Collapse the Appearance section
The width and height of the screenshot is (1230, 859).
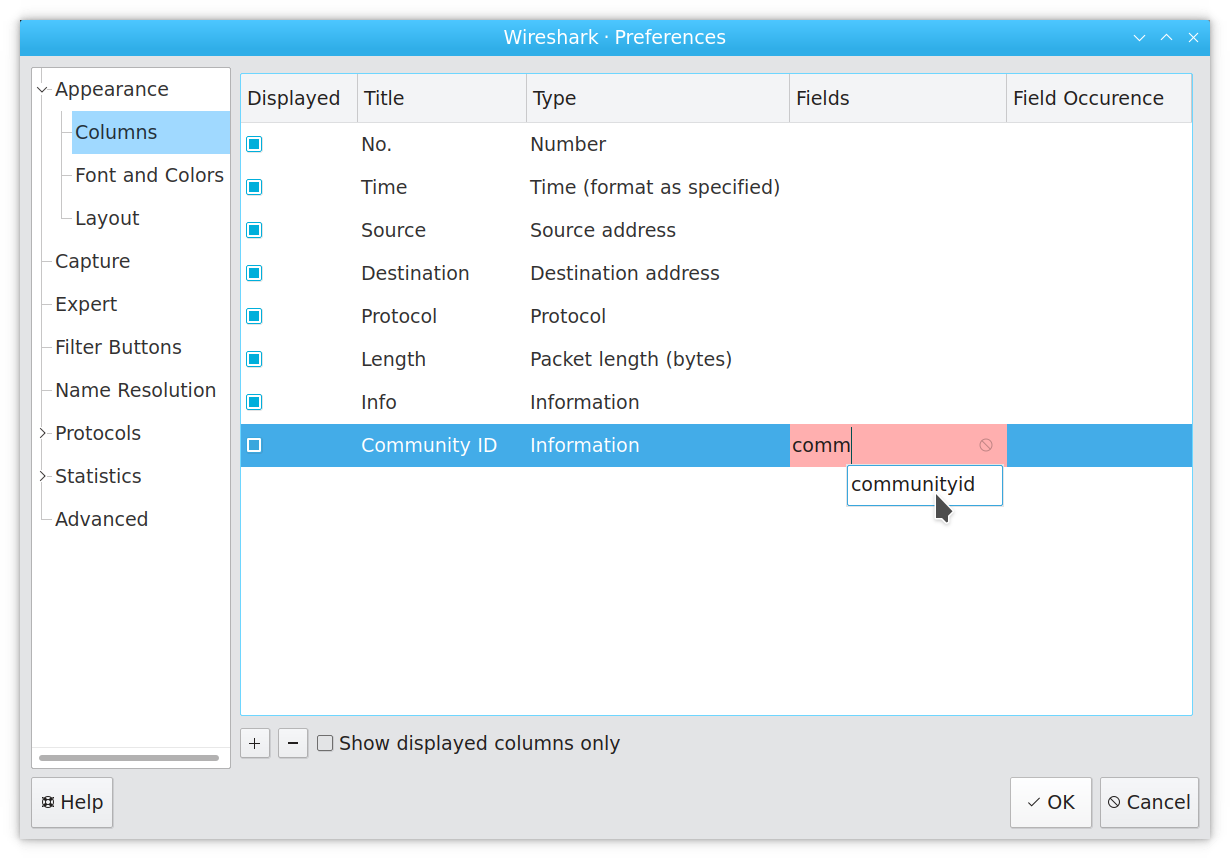coord(42,88)
